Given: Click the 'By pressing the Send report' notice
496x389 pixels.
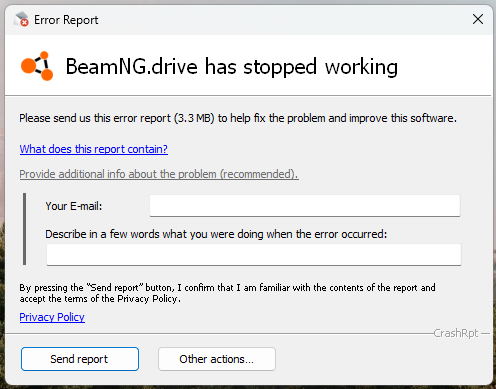Looking at the screenshot, I should (x=227, y=293).
